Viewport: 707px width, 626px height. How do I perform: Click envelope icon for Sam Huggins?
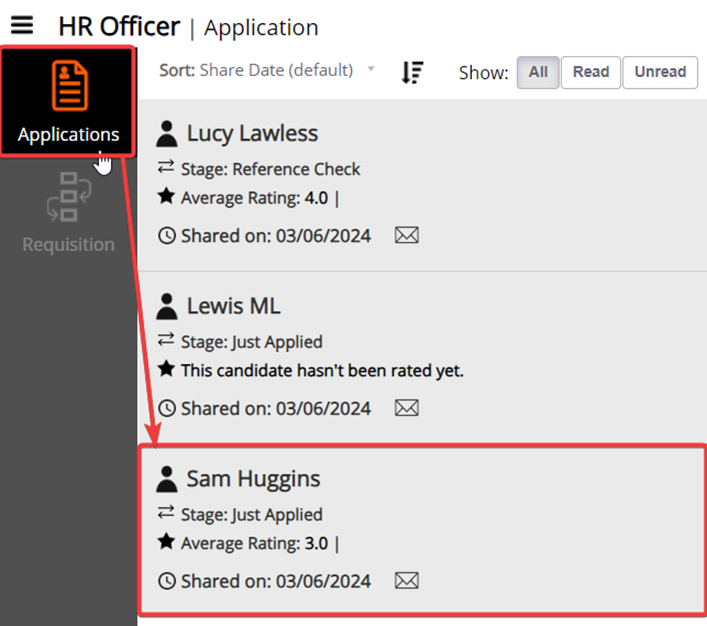coord(407,581)
